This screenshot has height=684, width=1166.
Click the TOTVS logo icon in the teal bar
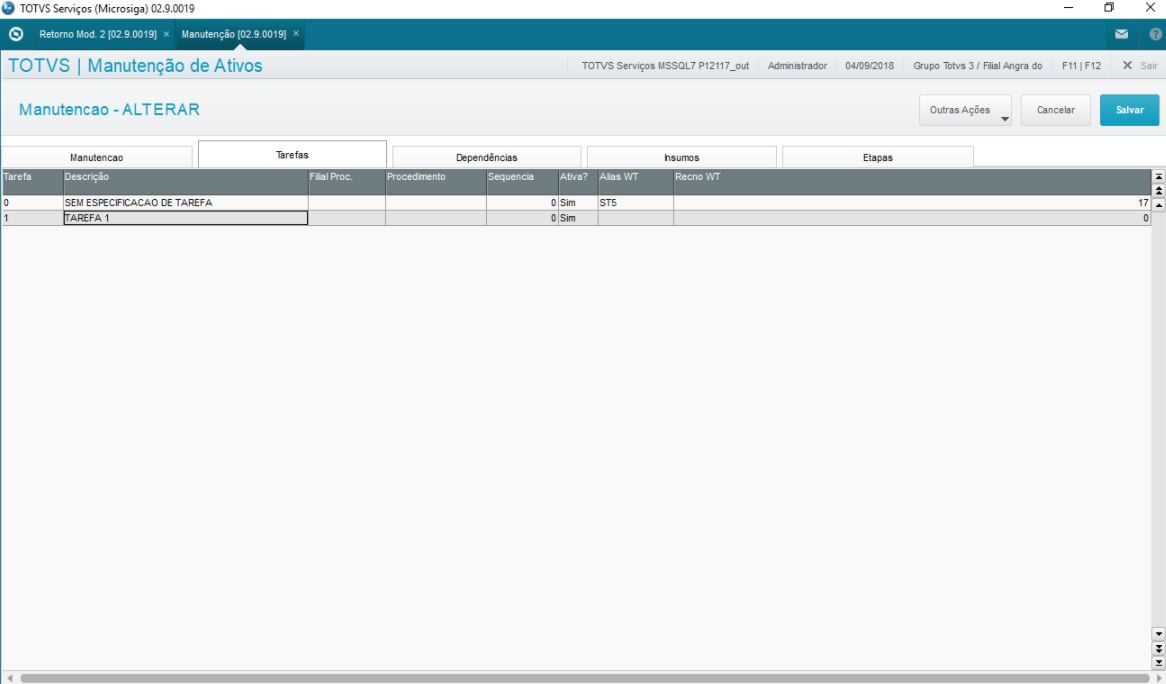[x=16, y=34]
